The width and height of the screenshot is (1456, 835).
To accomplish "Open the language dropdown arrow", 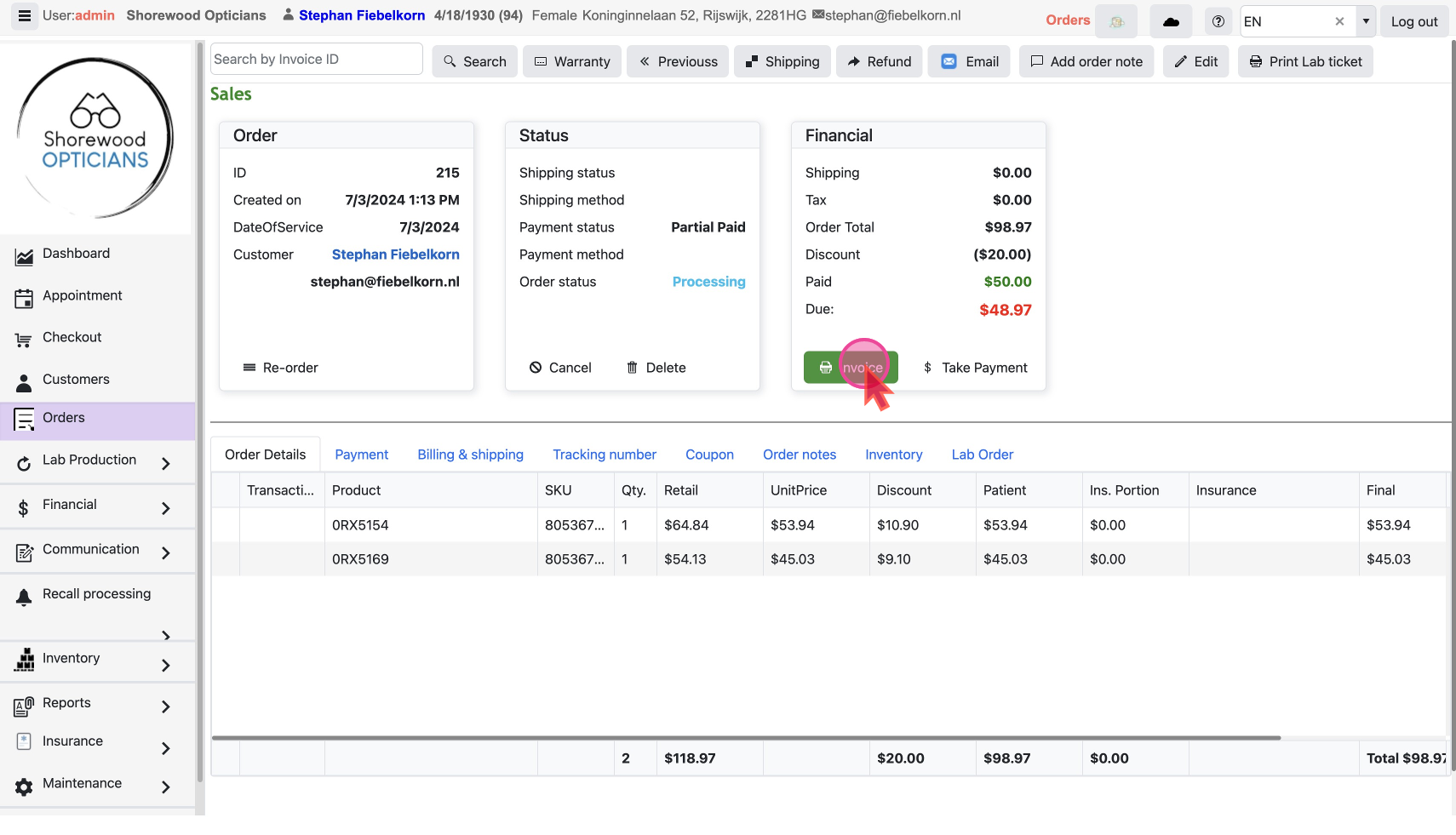I will (x=1366, y=21).
